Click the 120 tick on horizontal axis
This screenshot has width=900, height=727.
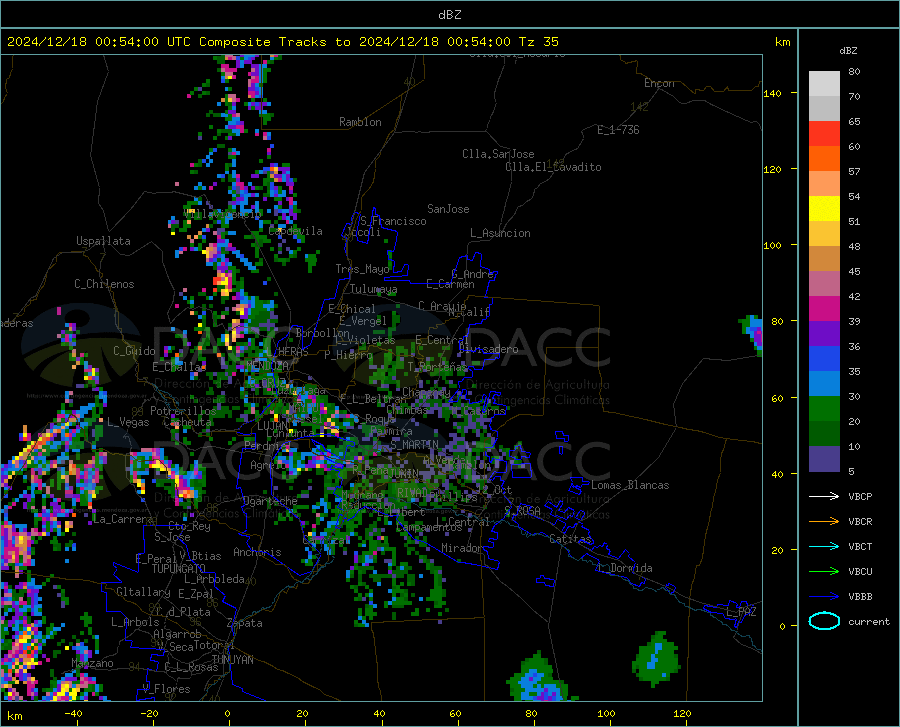point(682,714)
